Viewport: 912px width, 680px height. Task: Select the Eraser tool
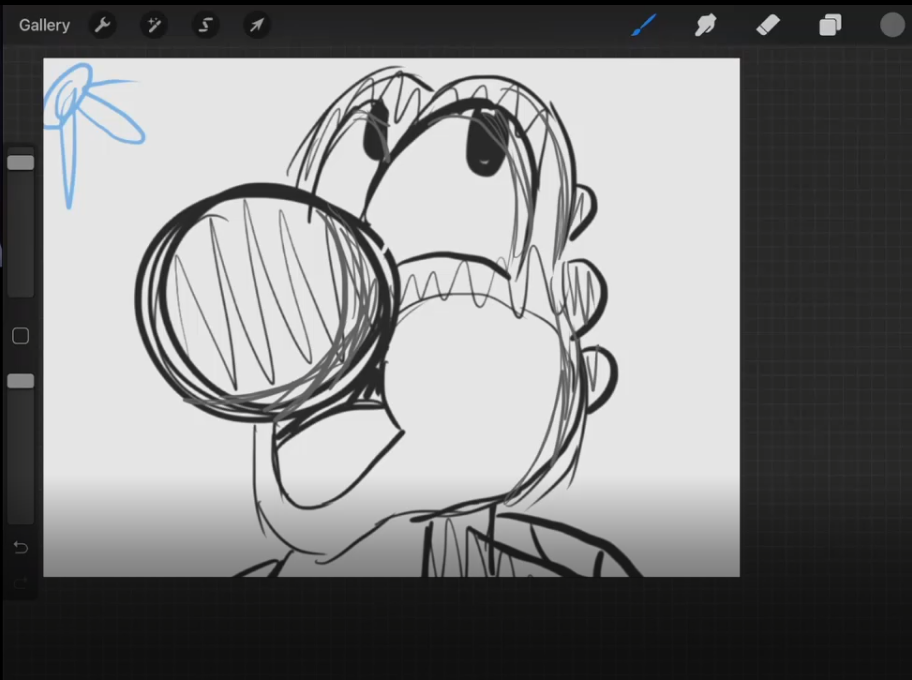[768, 25]
